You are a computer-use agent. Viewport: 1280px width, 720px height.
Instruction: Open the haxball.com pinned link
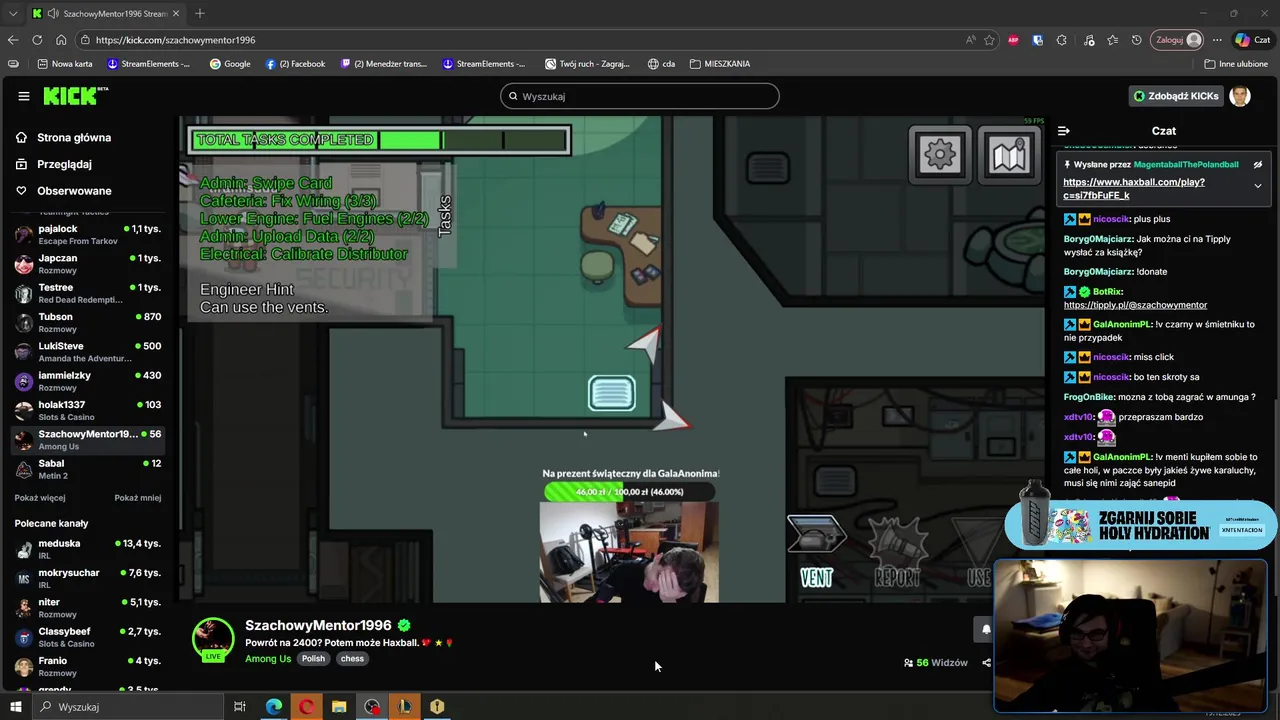tap(1134, 189)
